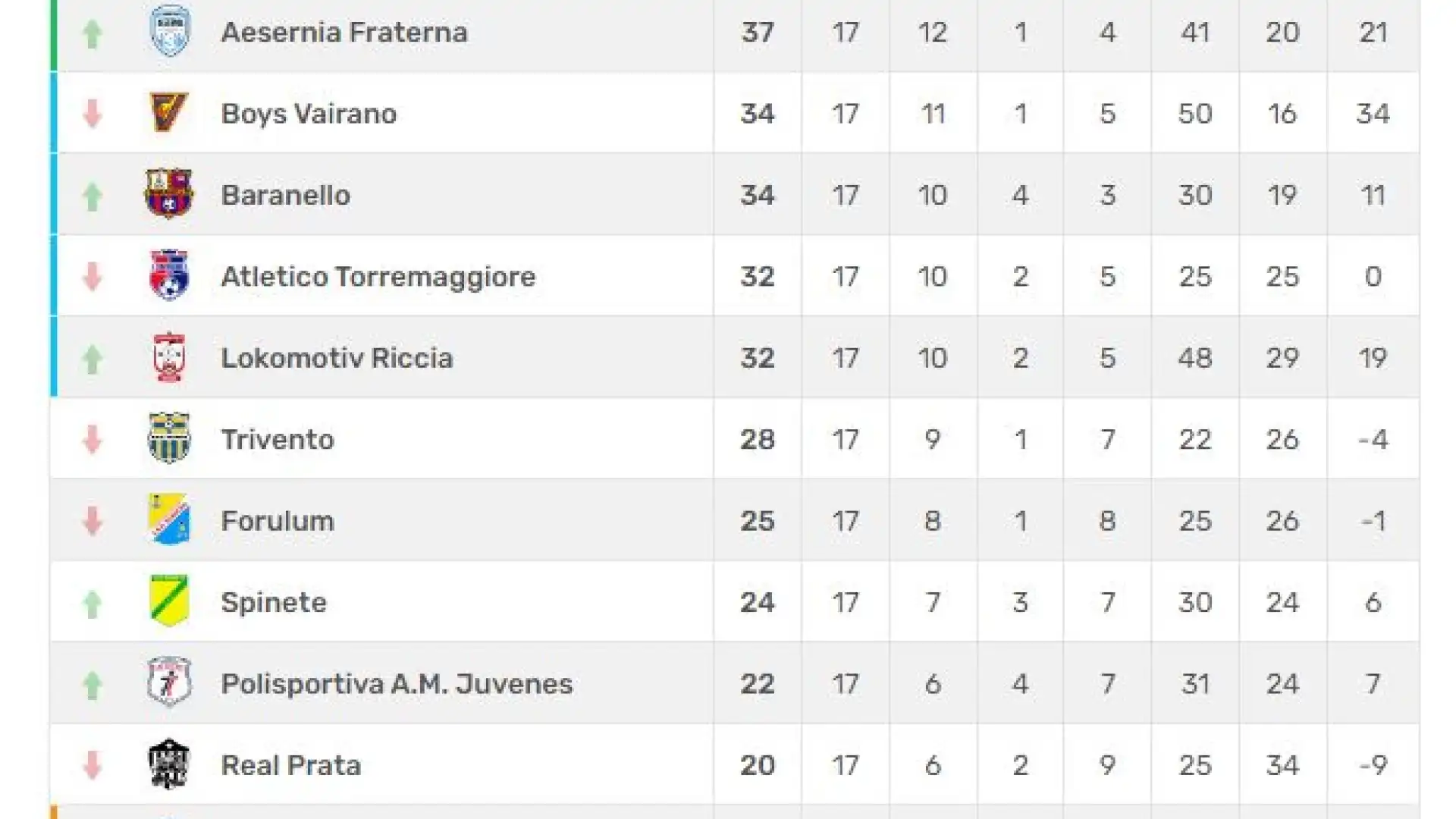Click the Boys Vairano team logo
Screen dimensions: 1456x819
(168, 112)
